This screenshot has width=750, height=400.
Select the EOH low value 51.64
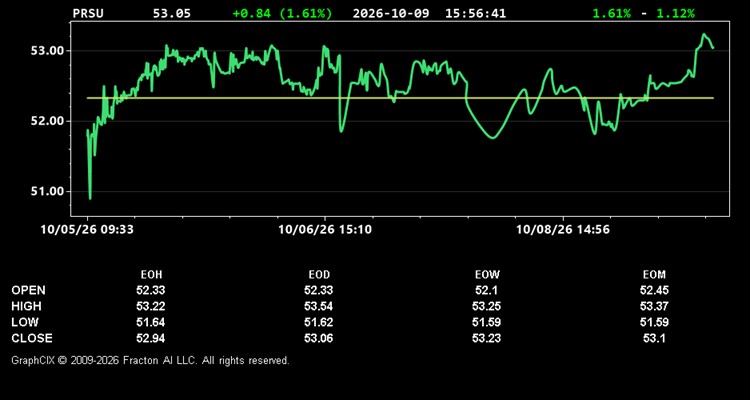[151, 322]
